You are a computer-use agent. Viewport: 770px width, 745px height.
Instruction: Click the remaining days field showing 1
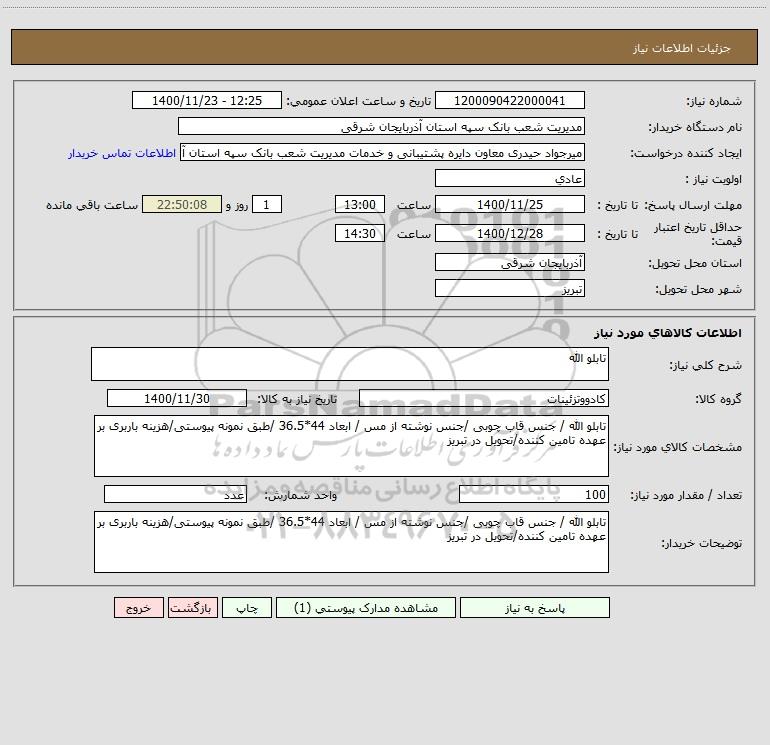pyautogui.click(x=267, y=204)
